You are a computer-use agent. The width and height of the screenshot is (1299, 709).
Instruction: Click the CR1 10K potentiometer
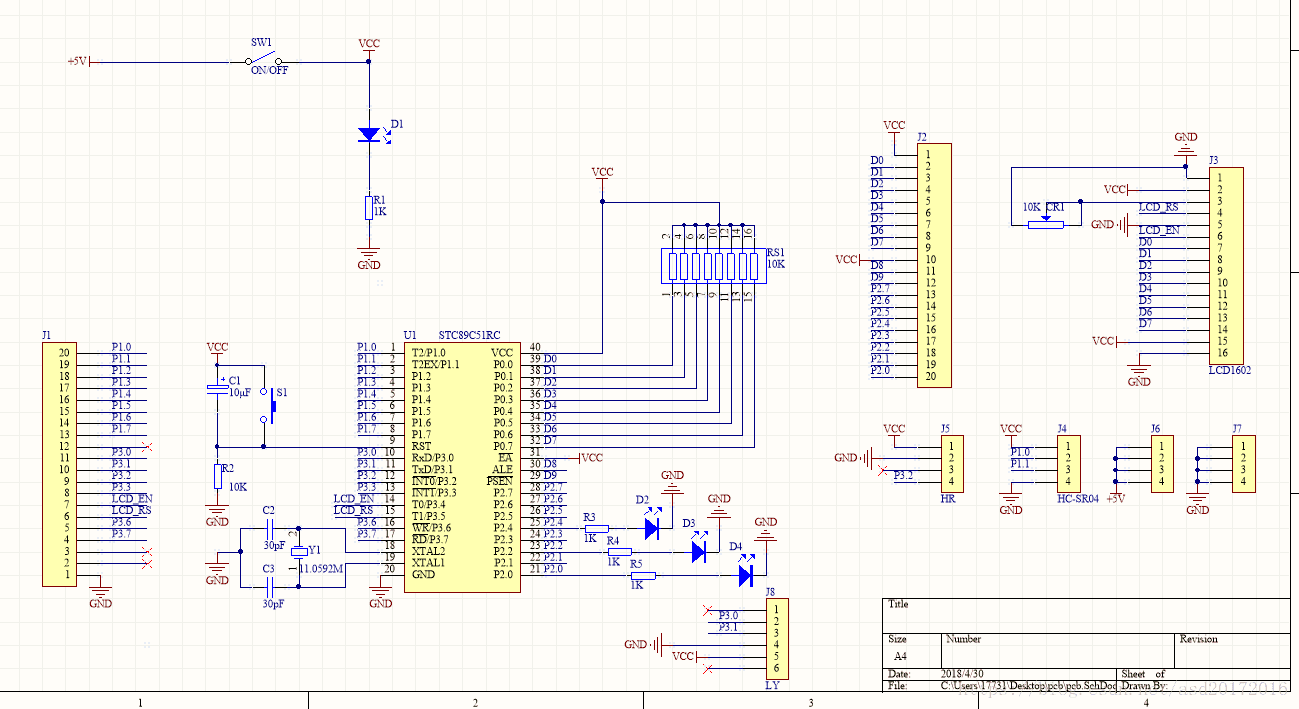(1046, 224)
